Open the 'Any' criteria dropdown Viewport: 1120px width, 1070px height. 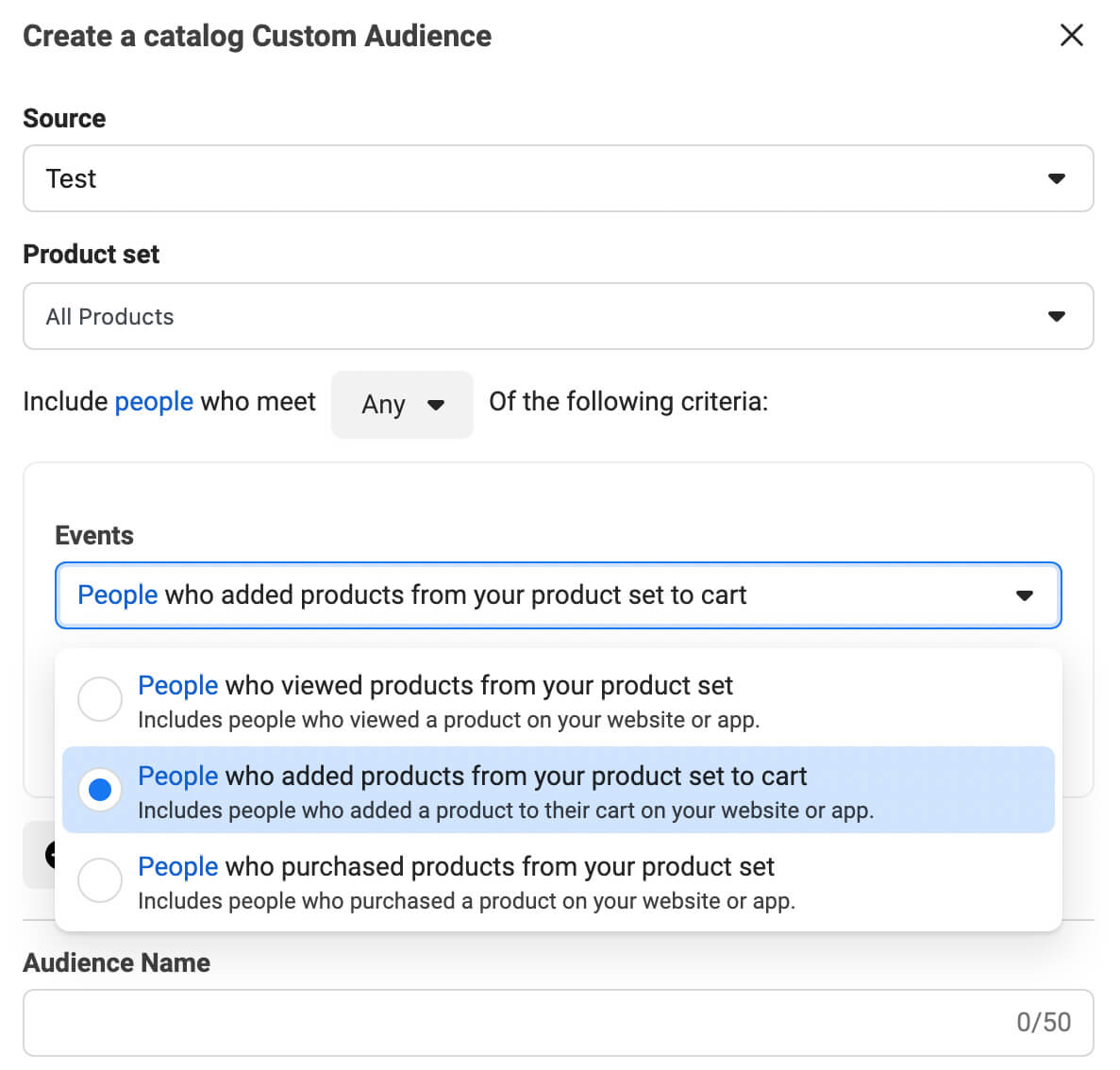(402, 405)
